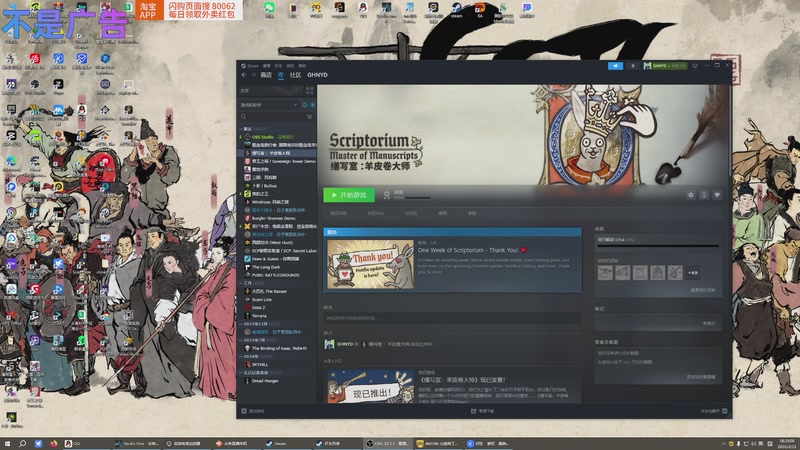
Task: Open the 社区 community tab
Action: pyautogui.click(x=295, y=75)
